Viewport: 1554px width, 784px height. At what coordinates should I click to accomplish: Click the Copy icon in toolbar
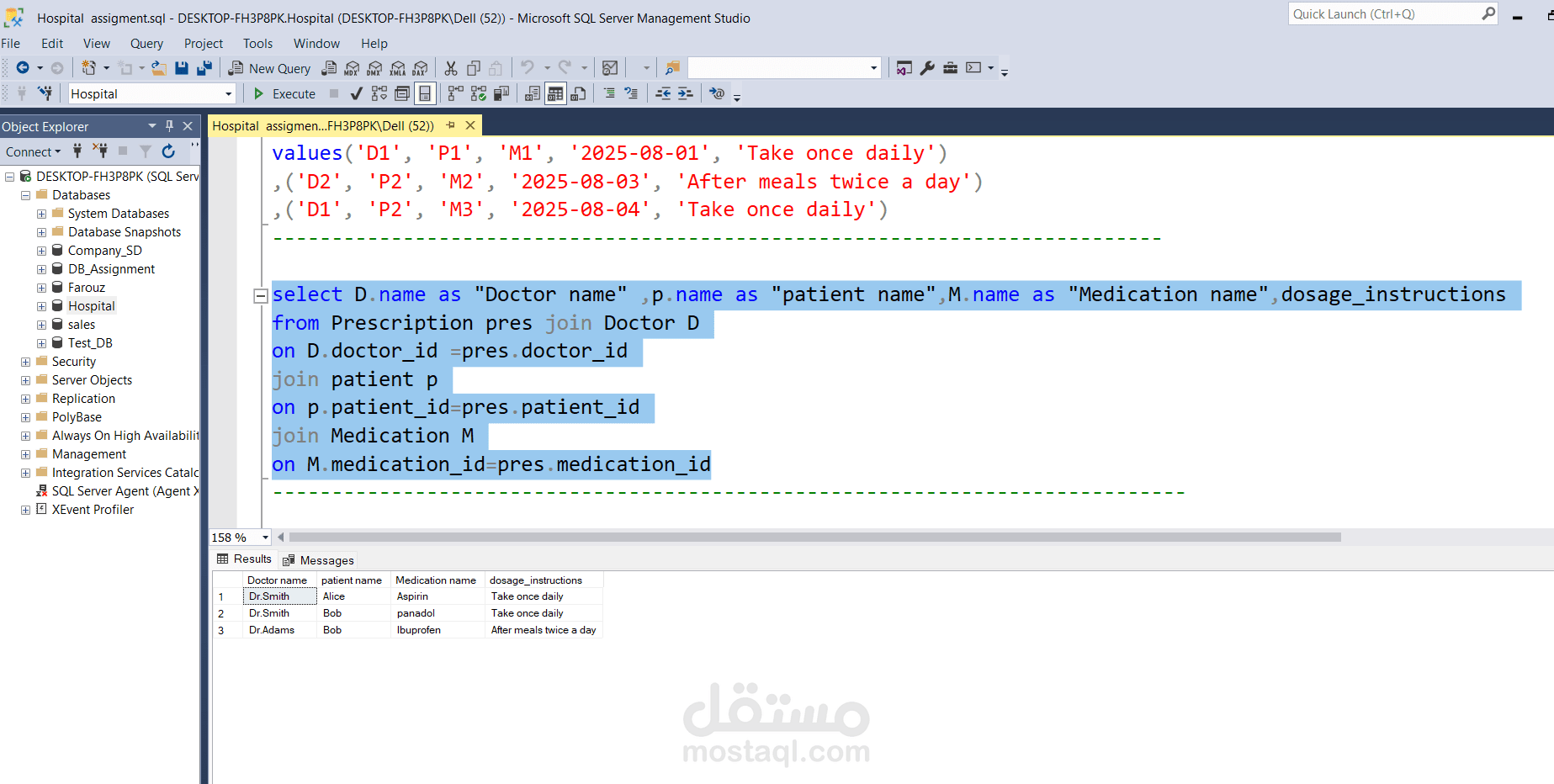(x=474, y=68)
